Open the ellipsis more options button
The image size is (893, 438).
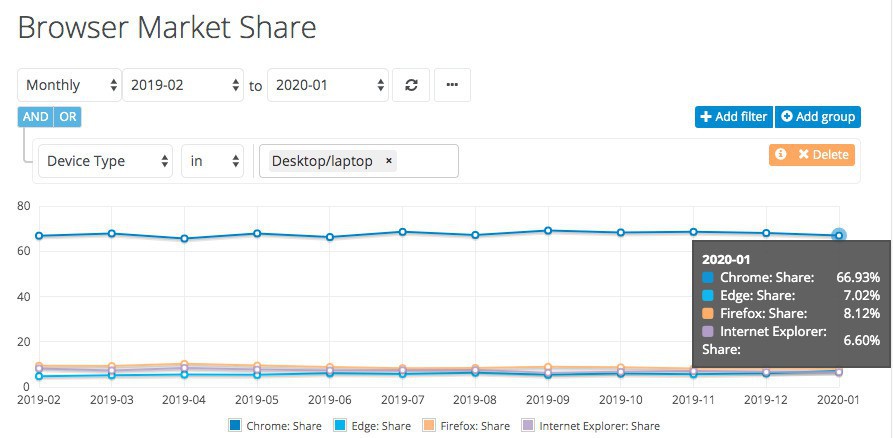coord(452,86)
